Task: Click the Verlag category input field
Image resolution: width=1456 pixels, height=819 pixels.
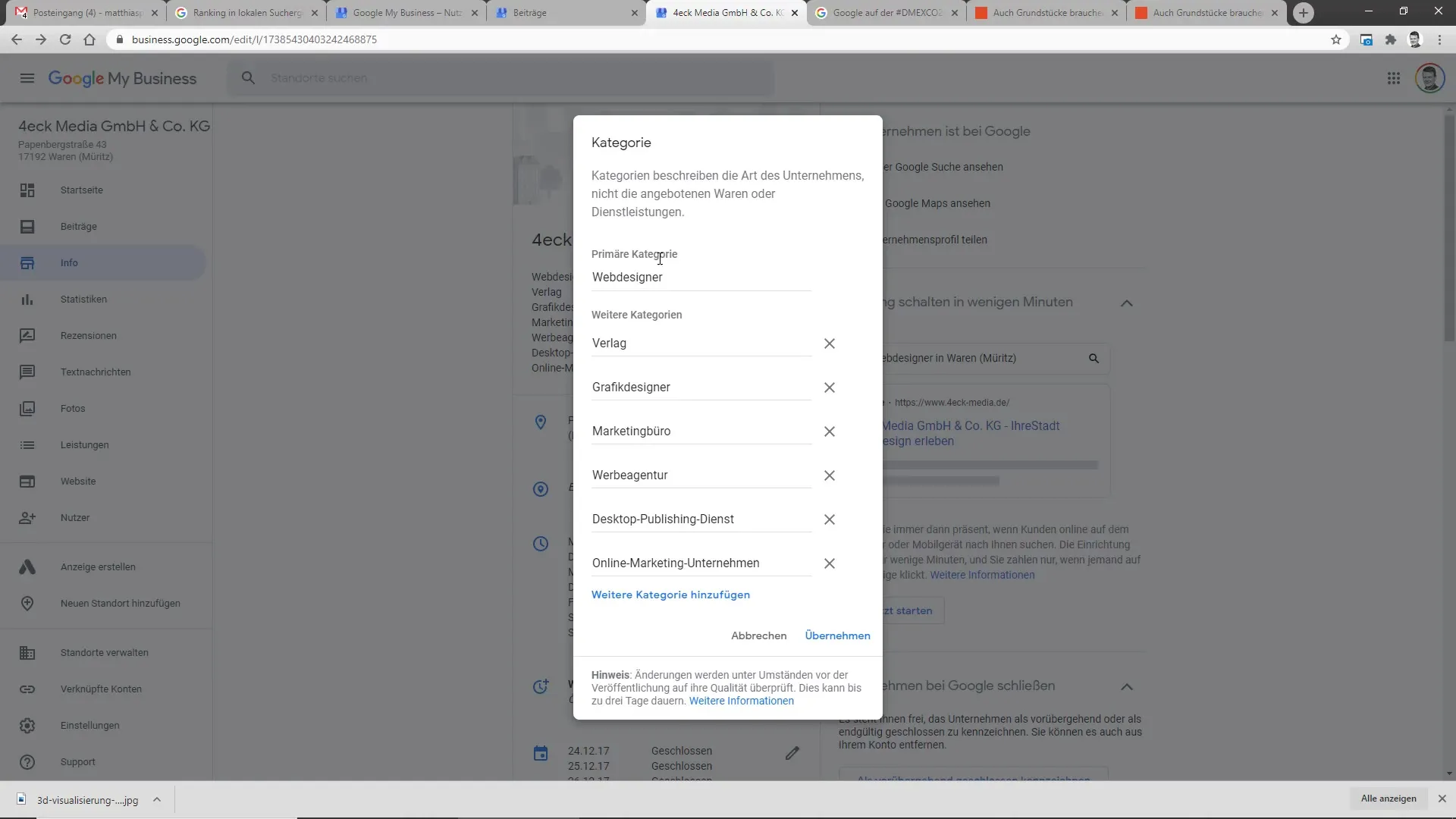Action: click(x=701, y=344)
